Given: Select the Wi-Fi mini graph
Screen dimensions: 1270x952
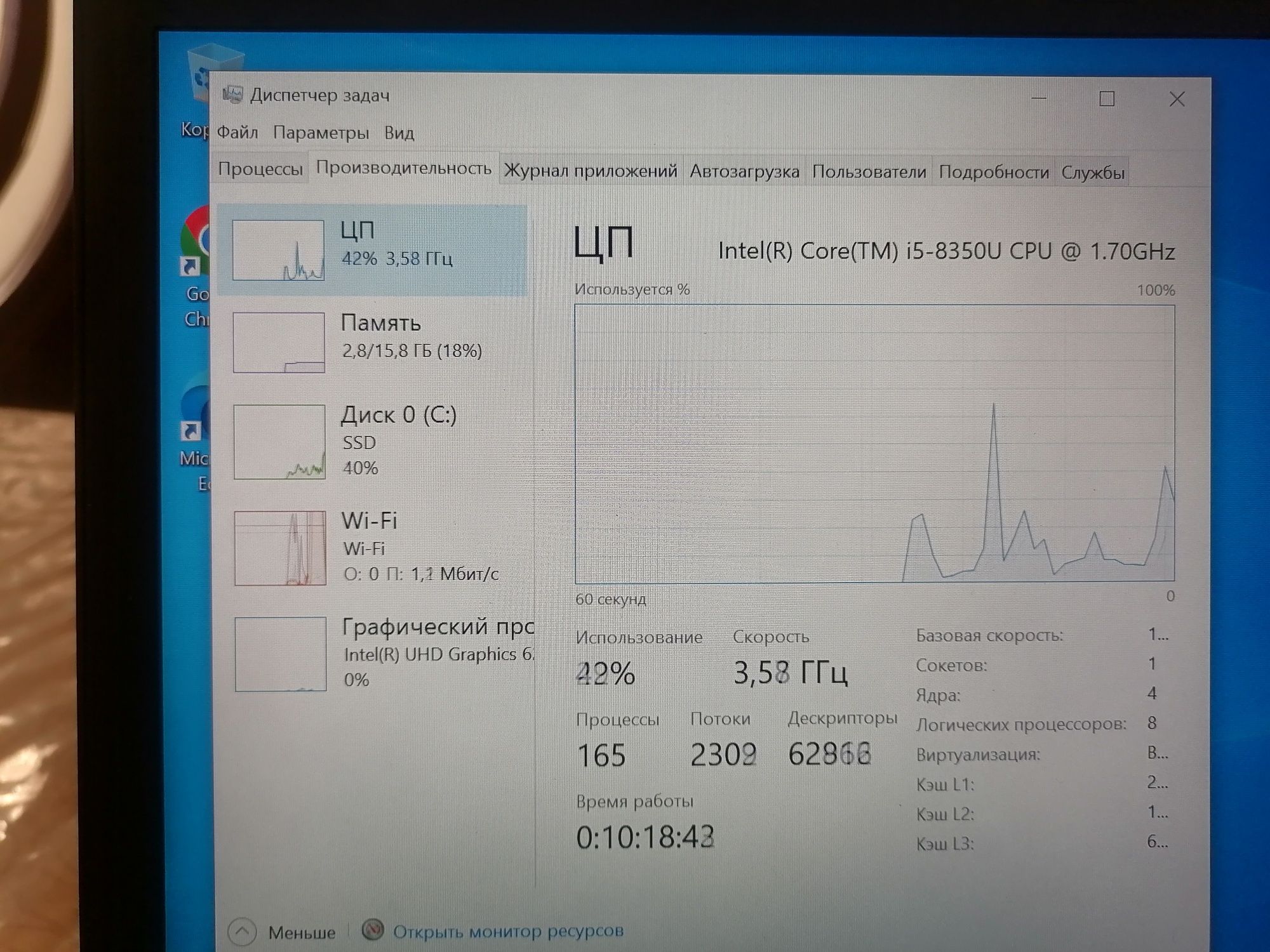Looking at the screenshot, I should click(x=280, y=548).
